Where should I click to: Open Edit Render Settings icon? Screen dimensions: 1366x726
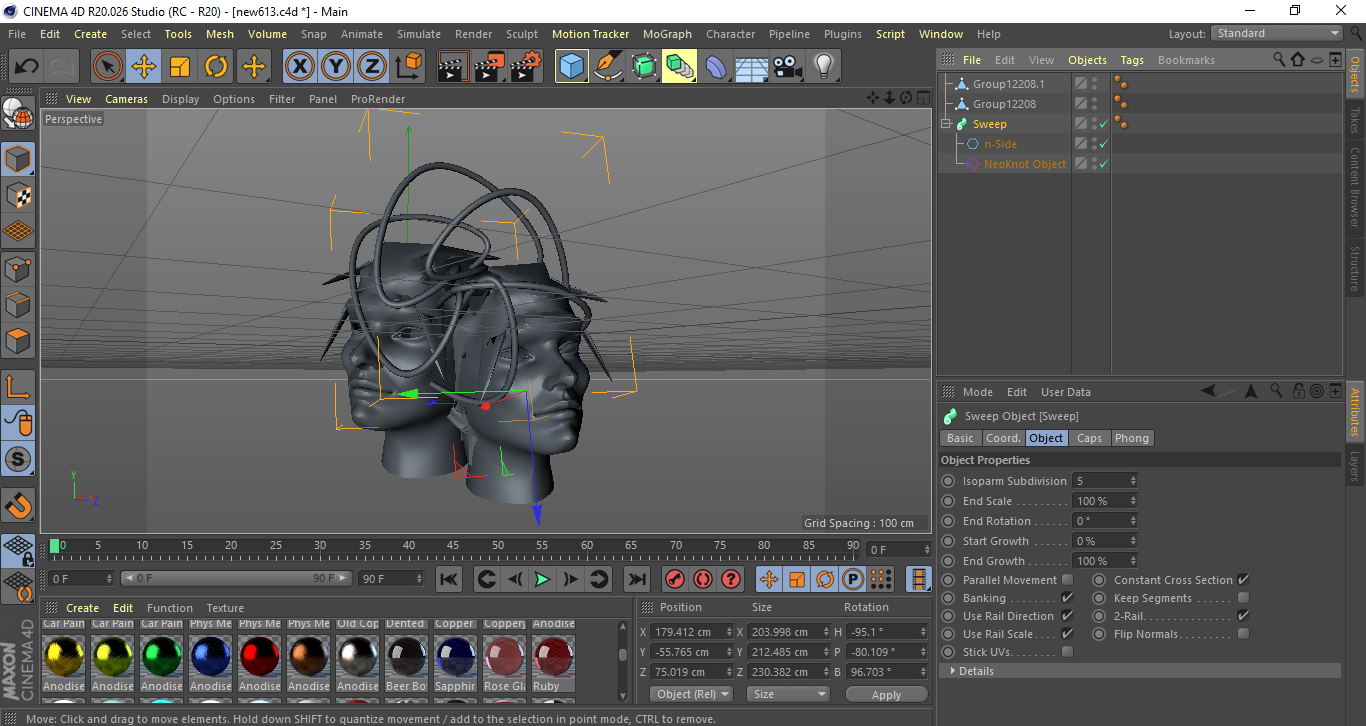(x=526, y=67)
